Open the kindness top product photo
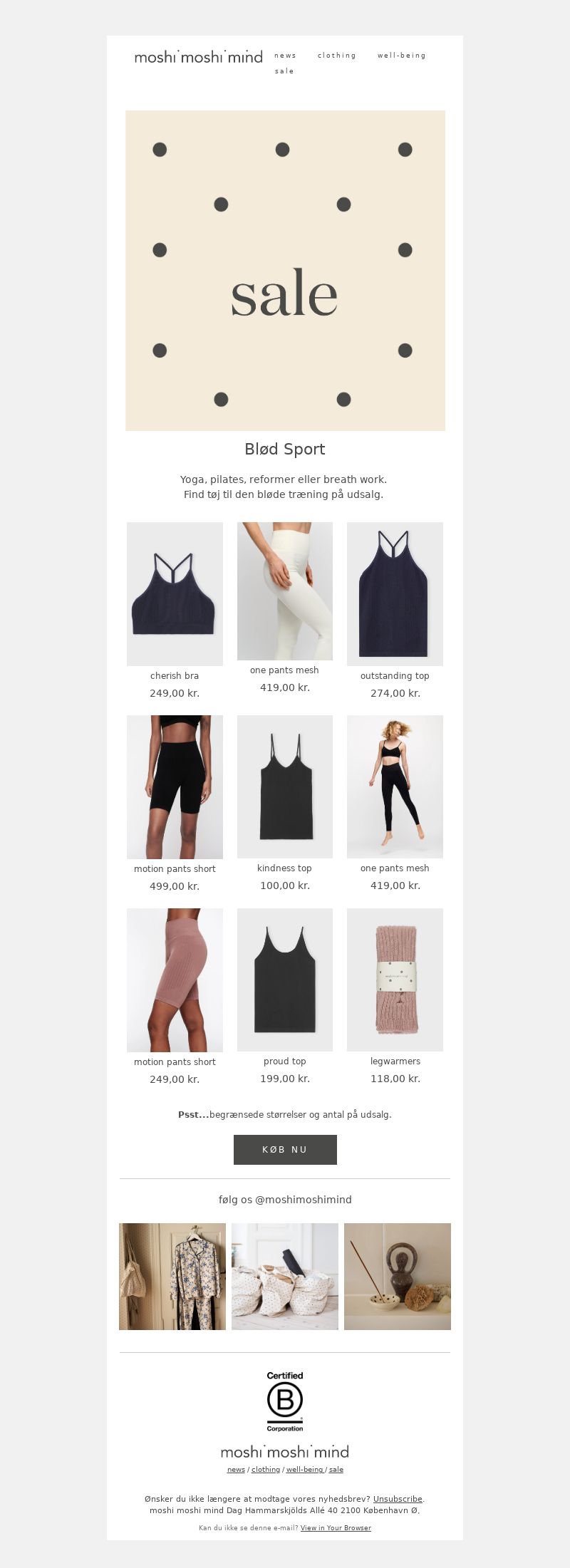Image resolution: width=570 pixels, height=1568 pixels. click(285, 786)
